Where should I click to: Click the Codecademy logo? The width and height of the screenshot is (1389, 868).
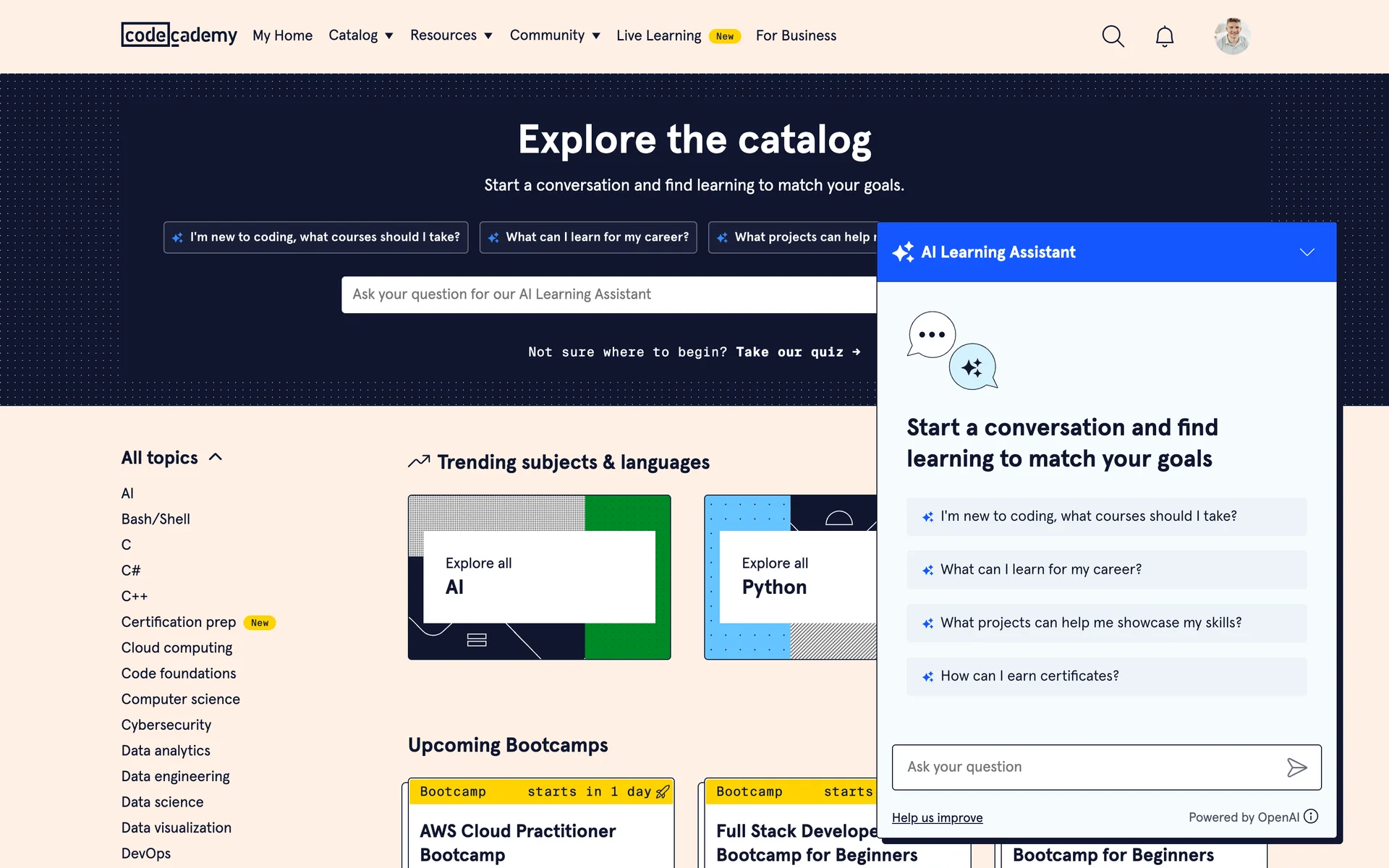point(179,35)
